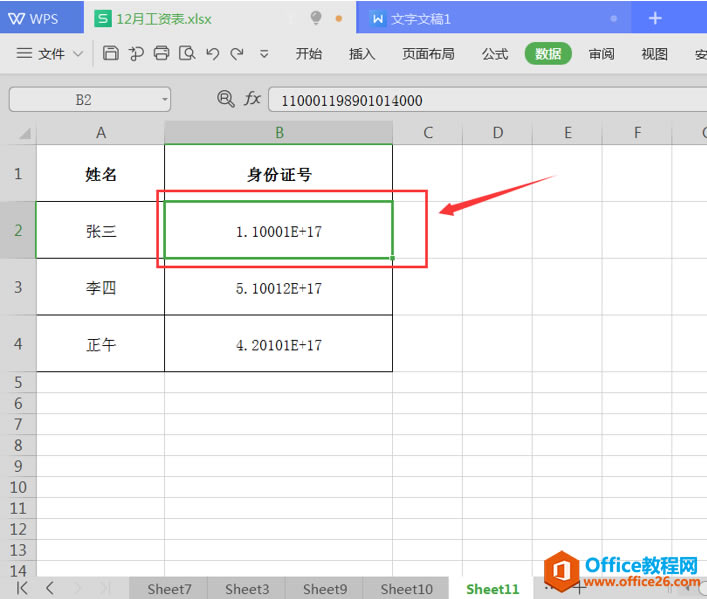Click the 姓名 header cell
Viewport: 707px width, 599px height.
coord(101,174)
